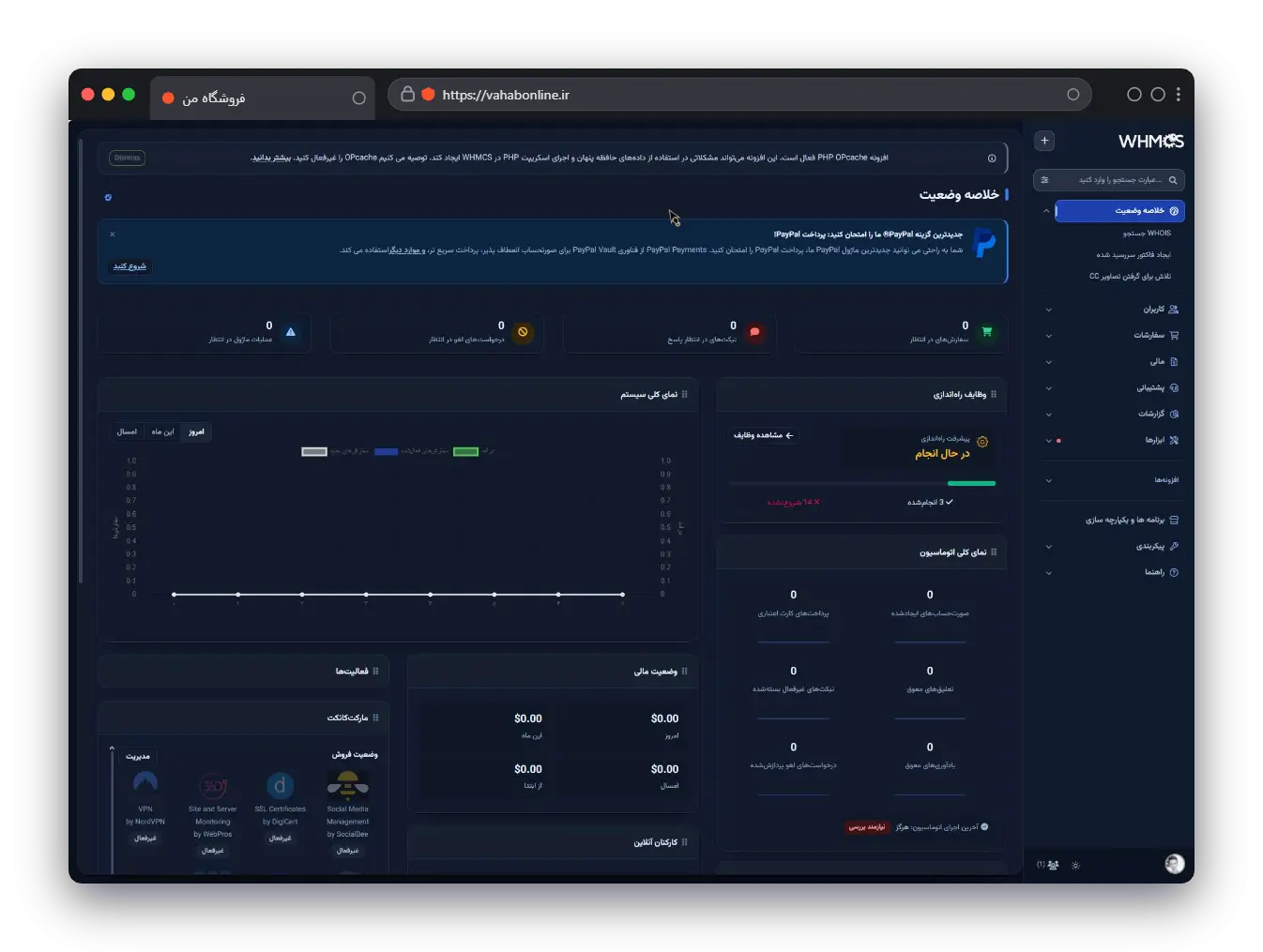
Task: Click the NordVPN marketplace icon
Action: [x=145, y=783]
